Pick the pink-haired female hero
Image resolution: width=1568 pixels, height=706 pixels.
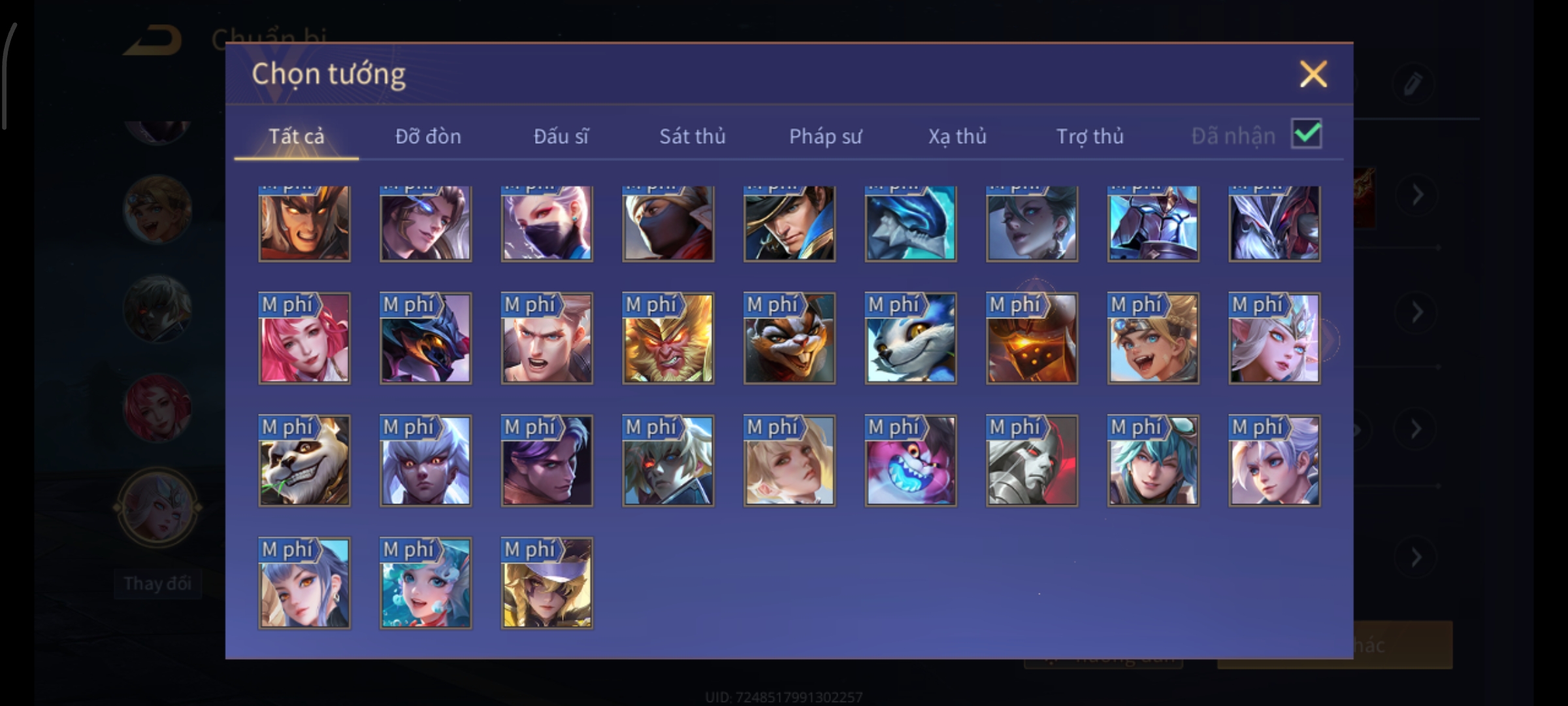304,338
